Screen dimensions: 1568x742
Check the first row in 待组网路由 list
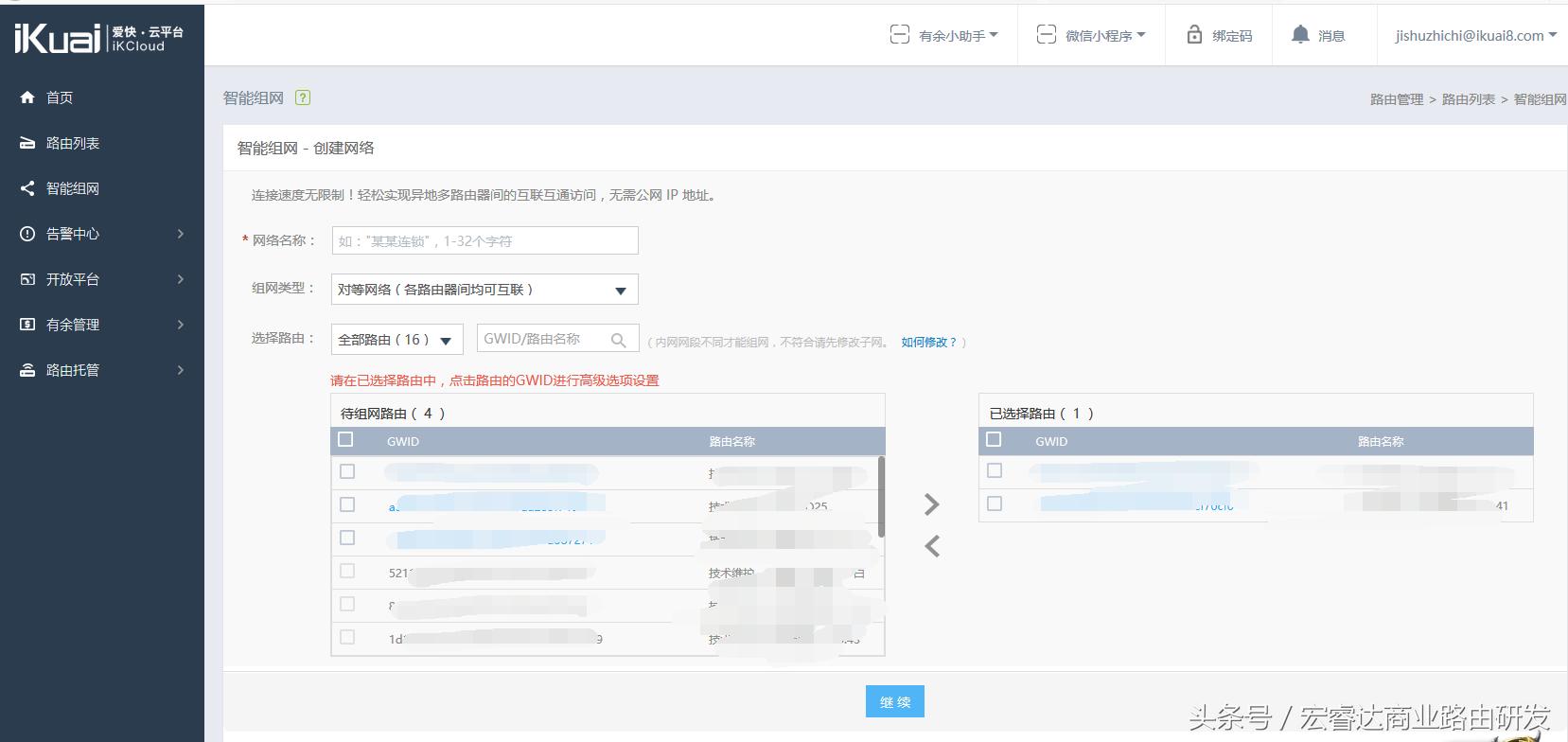[347, 471]
